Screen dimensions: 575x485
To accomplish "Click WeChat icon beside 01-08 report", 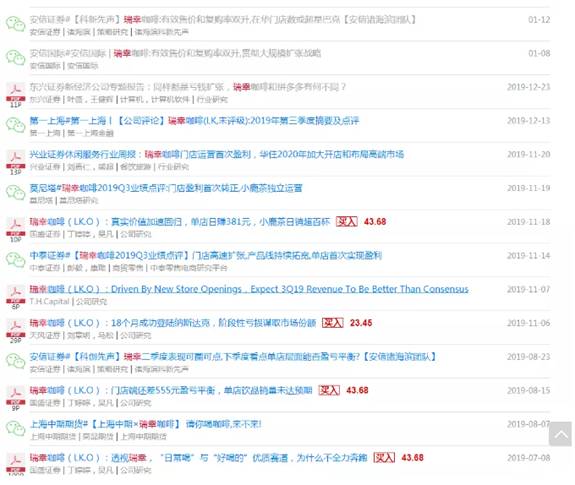I will (15, 58).
